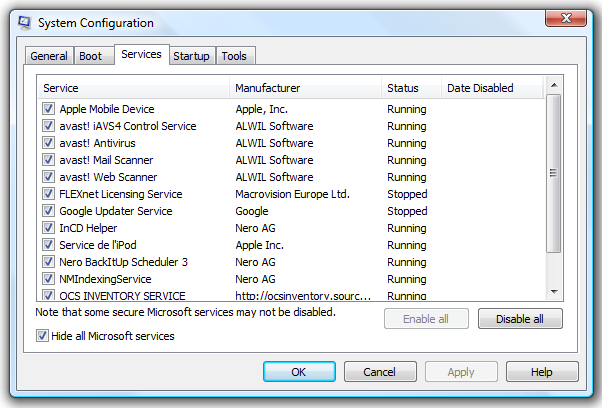Click Stopped status of Google Updater Service
Screen dimensions: 602x408
407,211
